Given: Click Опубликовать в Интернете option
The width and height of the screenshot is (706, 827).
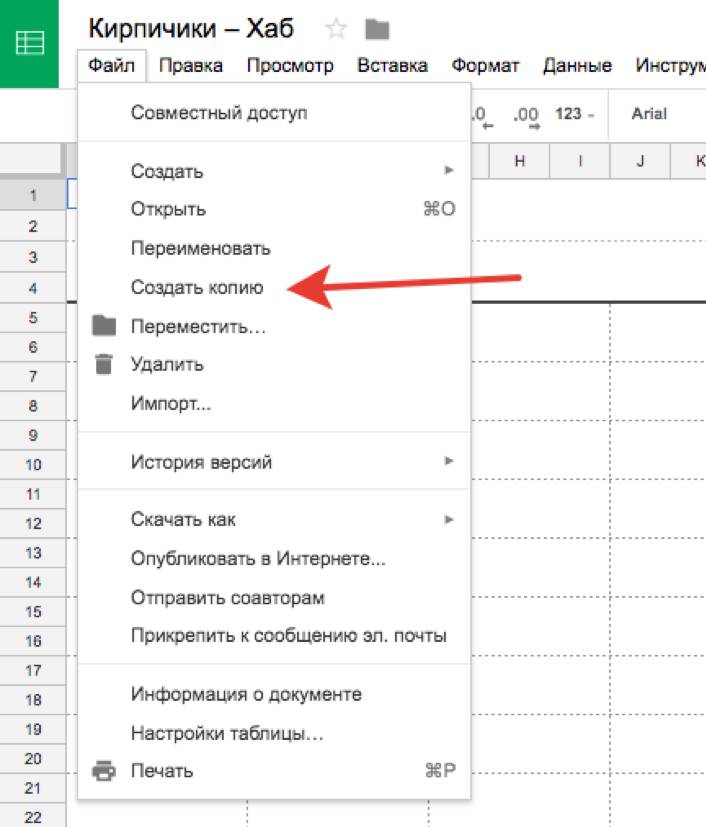Looking at the screenshot, I should pyautogui.click(x=258, y=559).
